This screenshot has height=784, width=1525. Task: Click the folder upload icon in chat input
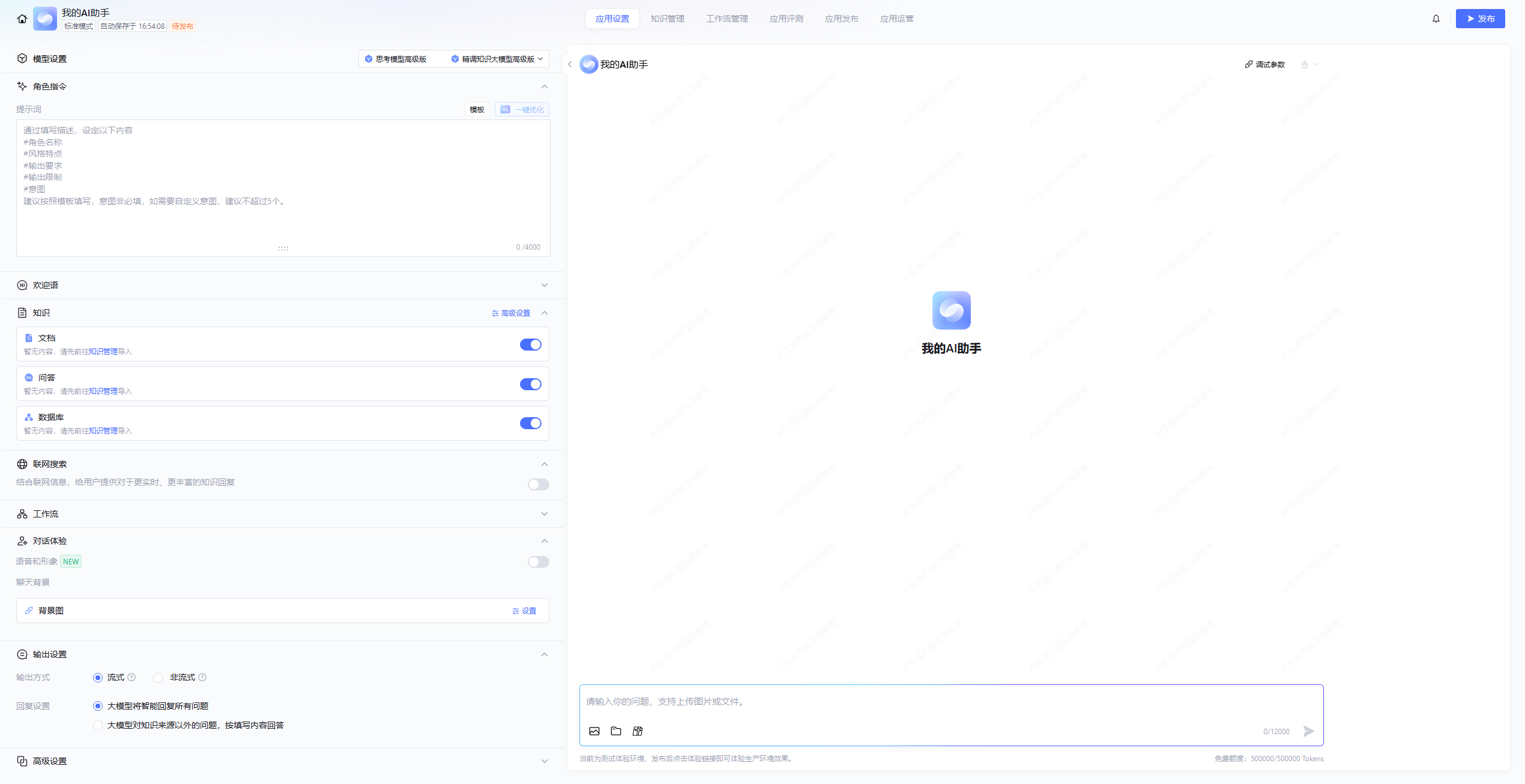click(615, 731)
